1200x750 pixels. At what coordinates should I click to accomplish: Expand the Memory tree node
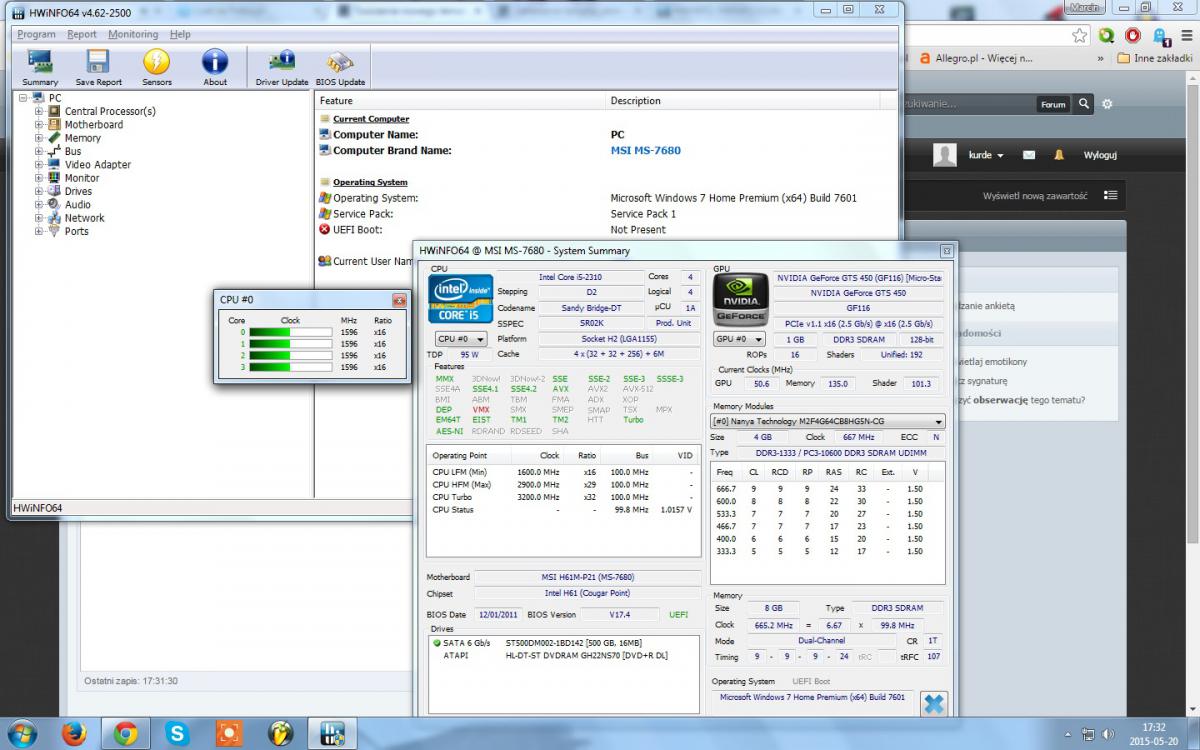coord(39,138)
